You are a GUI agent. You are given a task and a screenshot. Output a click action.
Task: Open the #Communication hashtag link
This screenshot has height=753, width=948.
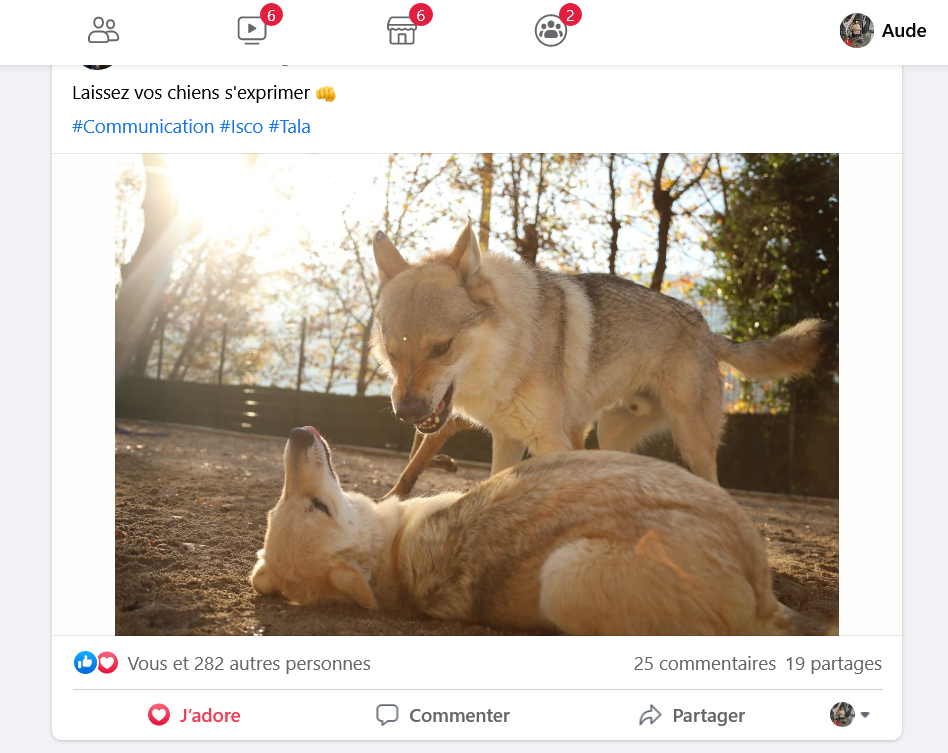143,126
